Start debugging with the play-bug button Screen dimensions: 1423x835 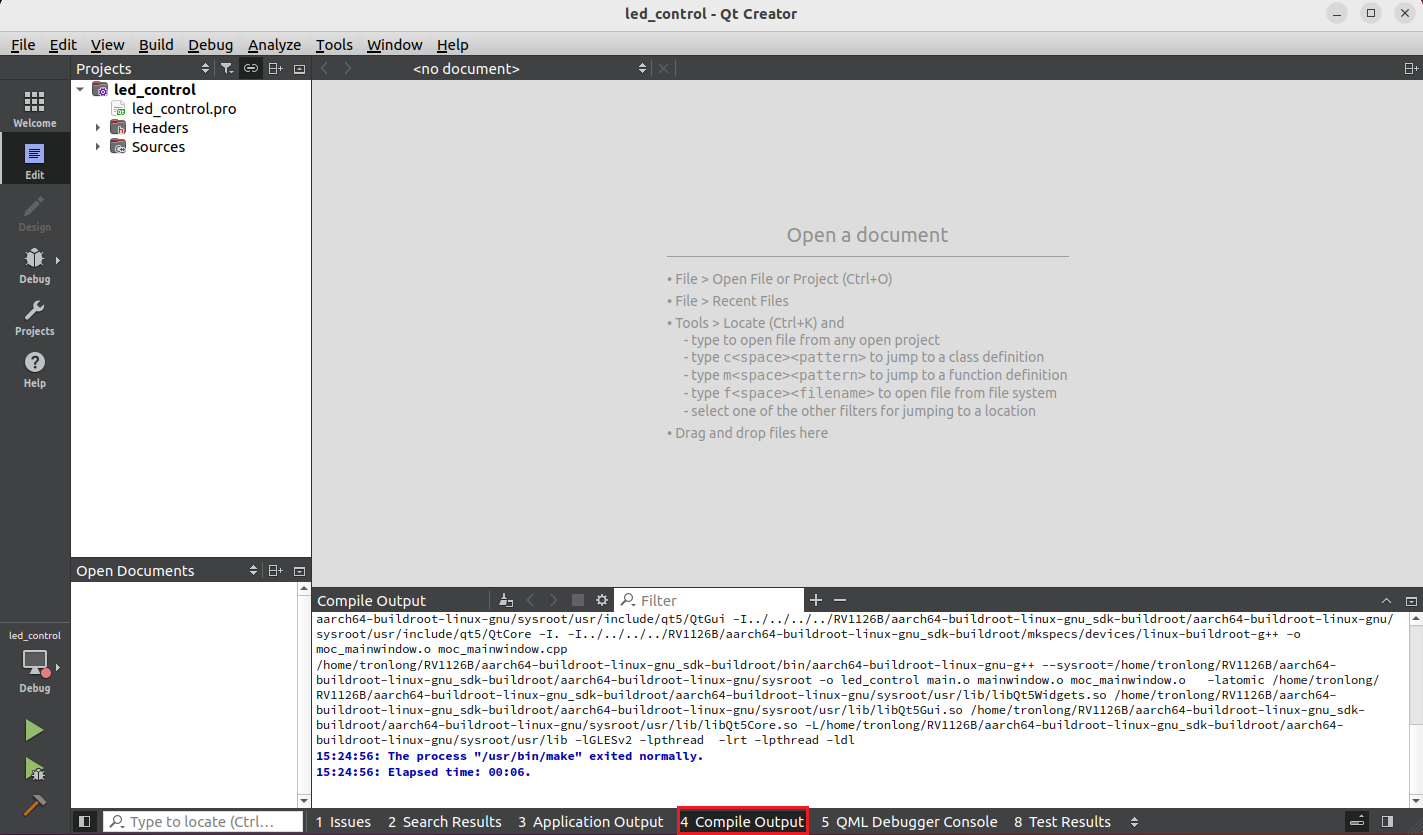coord(35,768)
